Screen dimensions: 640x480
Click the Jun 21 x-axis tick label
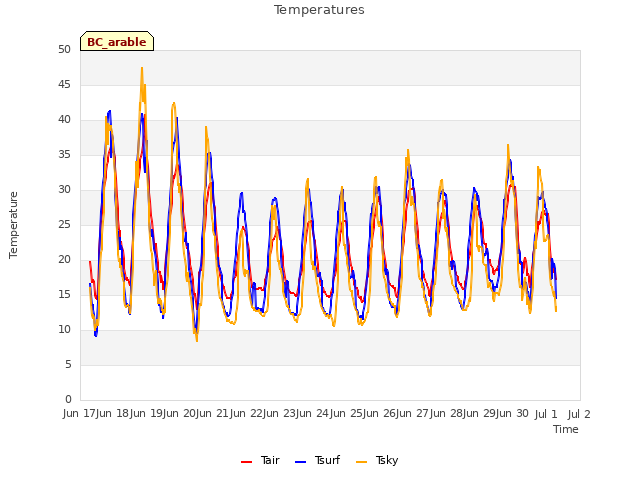(214, 414)
